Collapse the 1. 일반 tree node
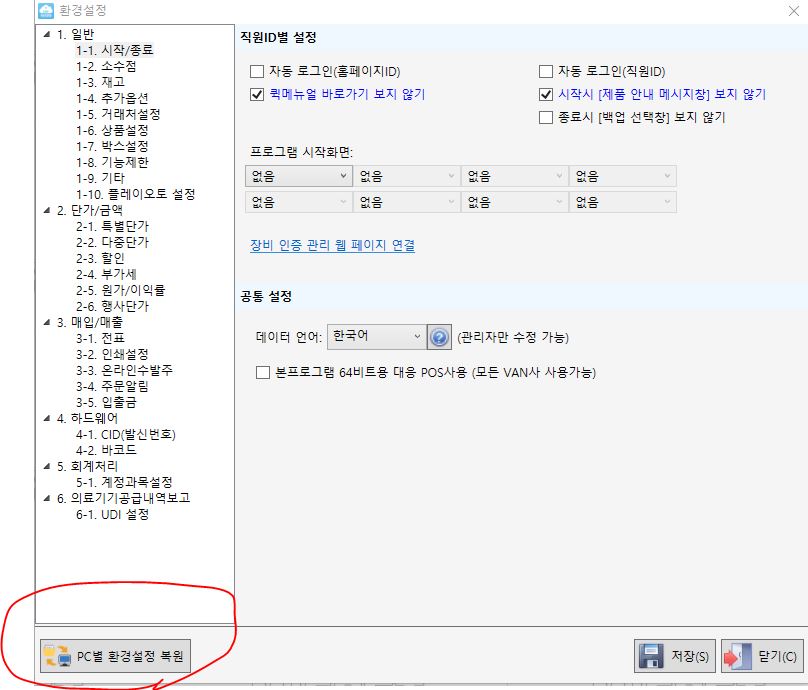The image size is (808, 690). tap(46, 34)
